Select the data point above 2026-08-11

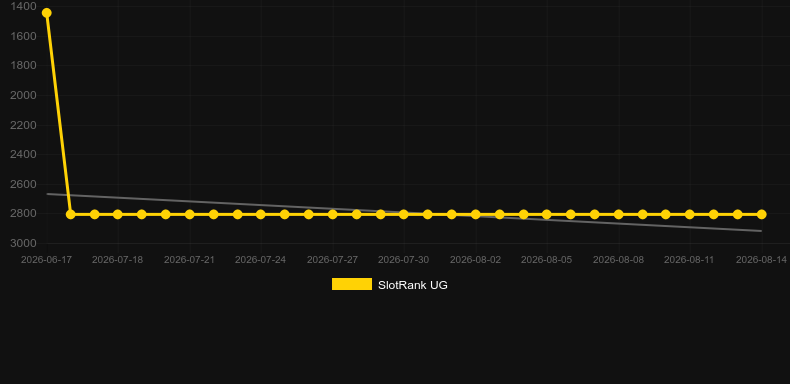[690, 214]
